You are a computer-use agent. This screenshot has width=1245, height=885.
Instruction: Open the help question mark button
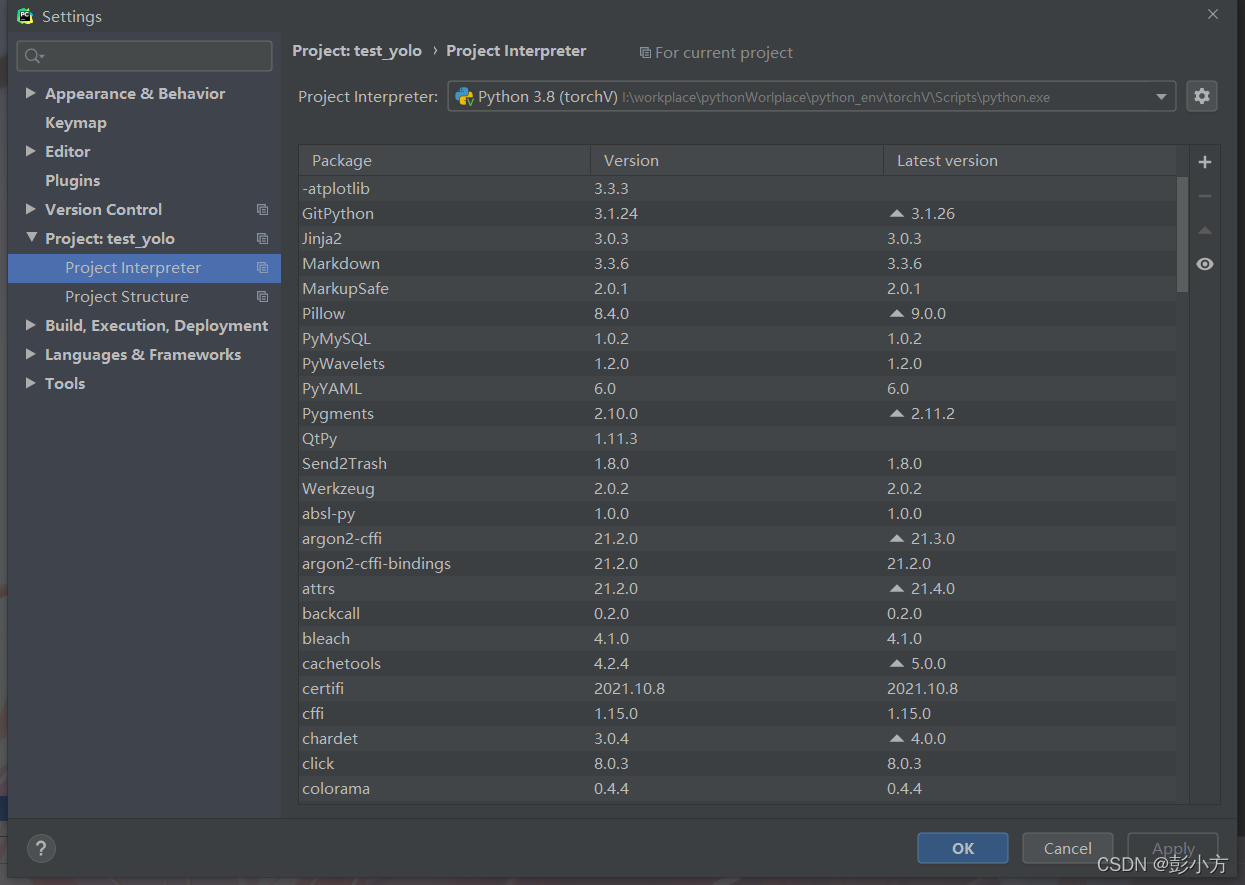coord(41,849)
